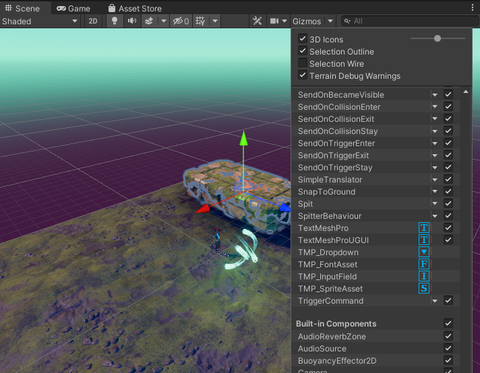480x373 pixels.
Task: Click the gizmo list scroll up arrow
Action: [466, 92]
